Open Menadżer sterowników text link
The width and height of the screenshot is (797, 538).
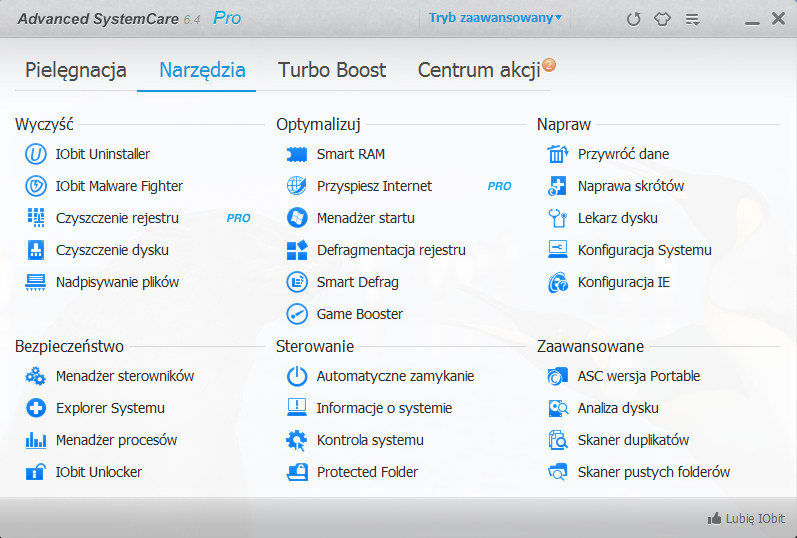click(x=125, y=376)
